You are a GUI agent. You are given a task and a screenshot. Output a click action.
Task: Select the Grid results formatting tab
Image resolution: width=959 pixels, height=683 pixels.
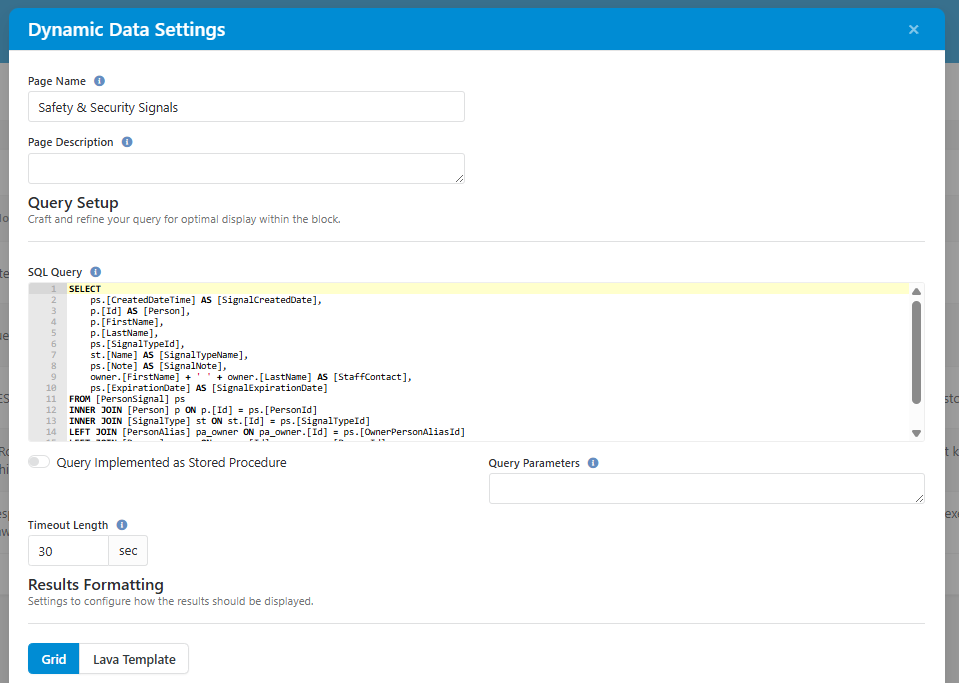pyautogui.click(x=54, y=659)
